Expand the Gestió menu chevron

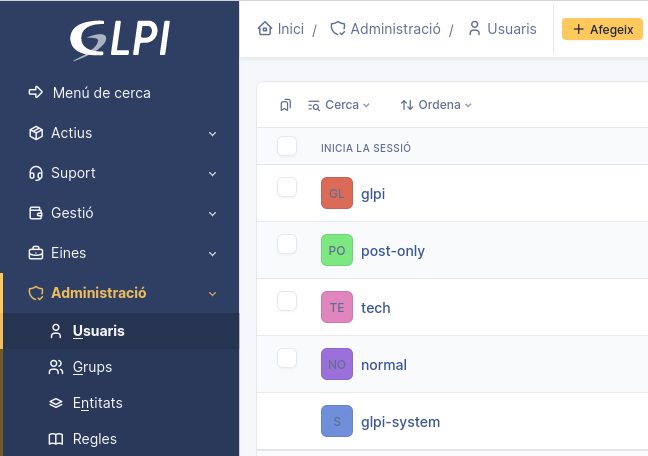(x=212, y=214)
